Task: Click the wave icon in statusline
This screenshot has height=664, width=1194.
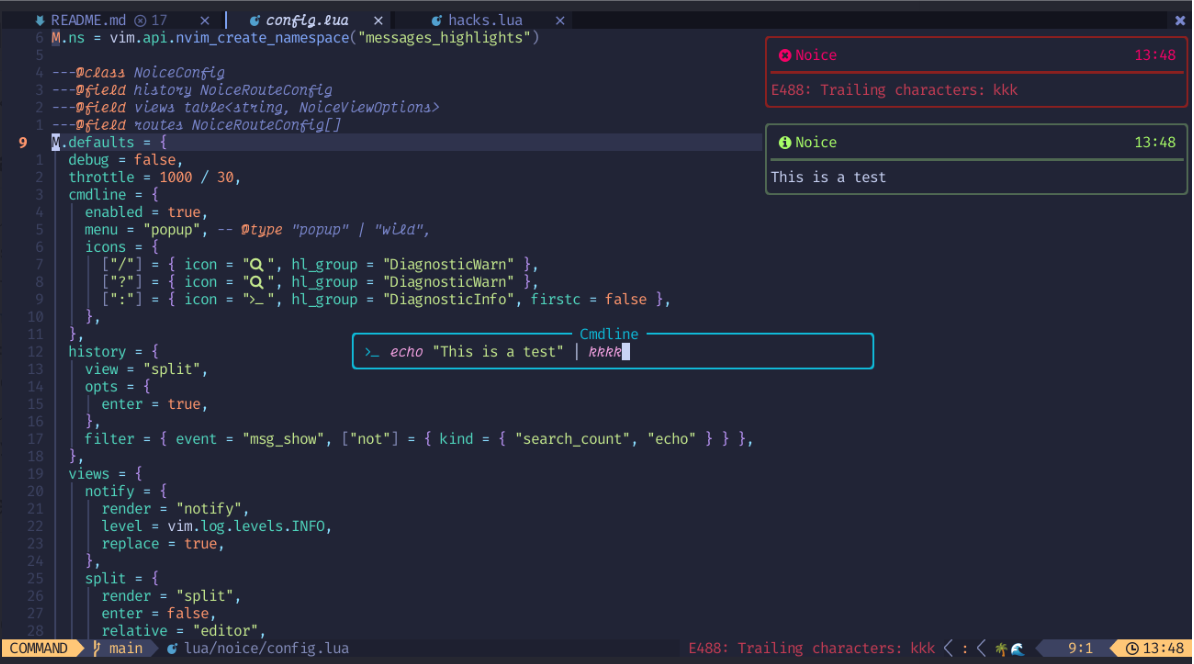Action: (x=1017, y=649)
